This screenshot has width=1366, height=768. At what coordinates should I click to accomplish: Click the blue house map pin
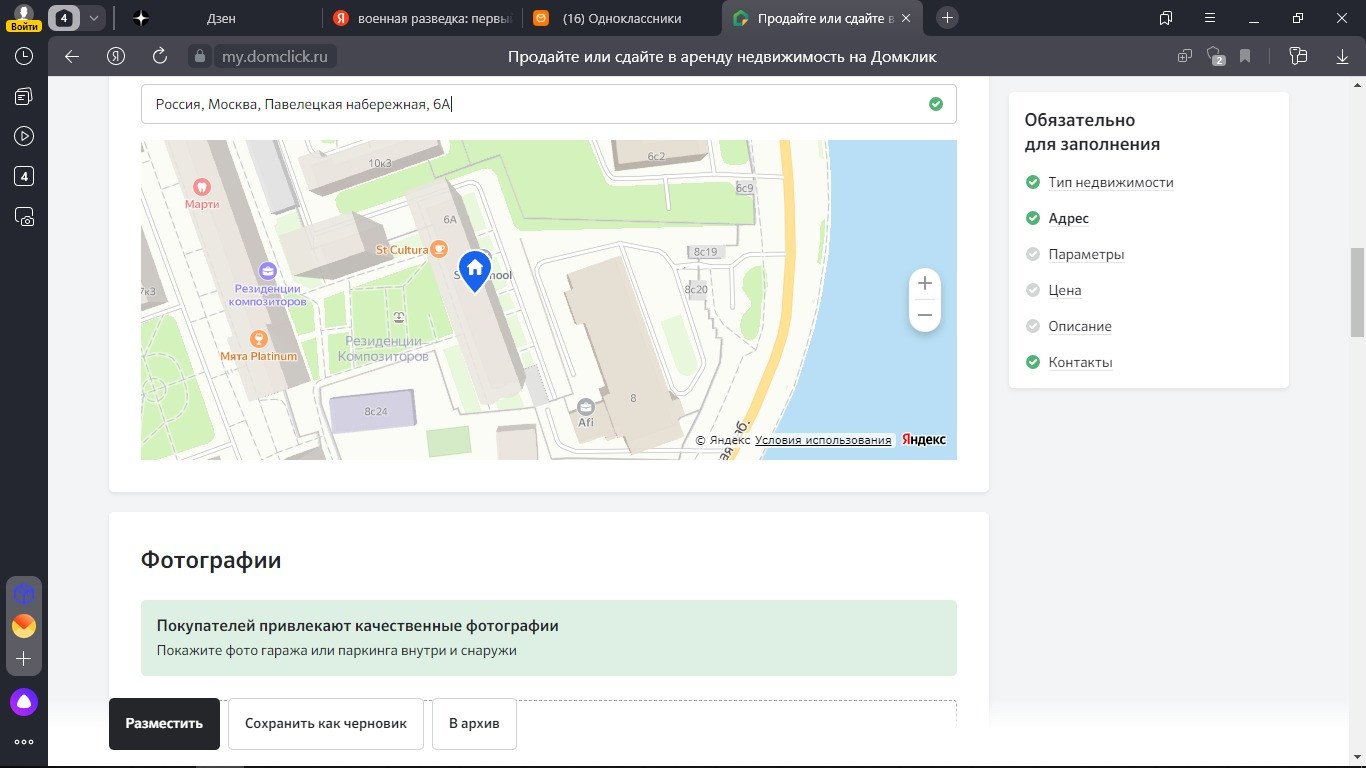(474, 271)
